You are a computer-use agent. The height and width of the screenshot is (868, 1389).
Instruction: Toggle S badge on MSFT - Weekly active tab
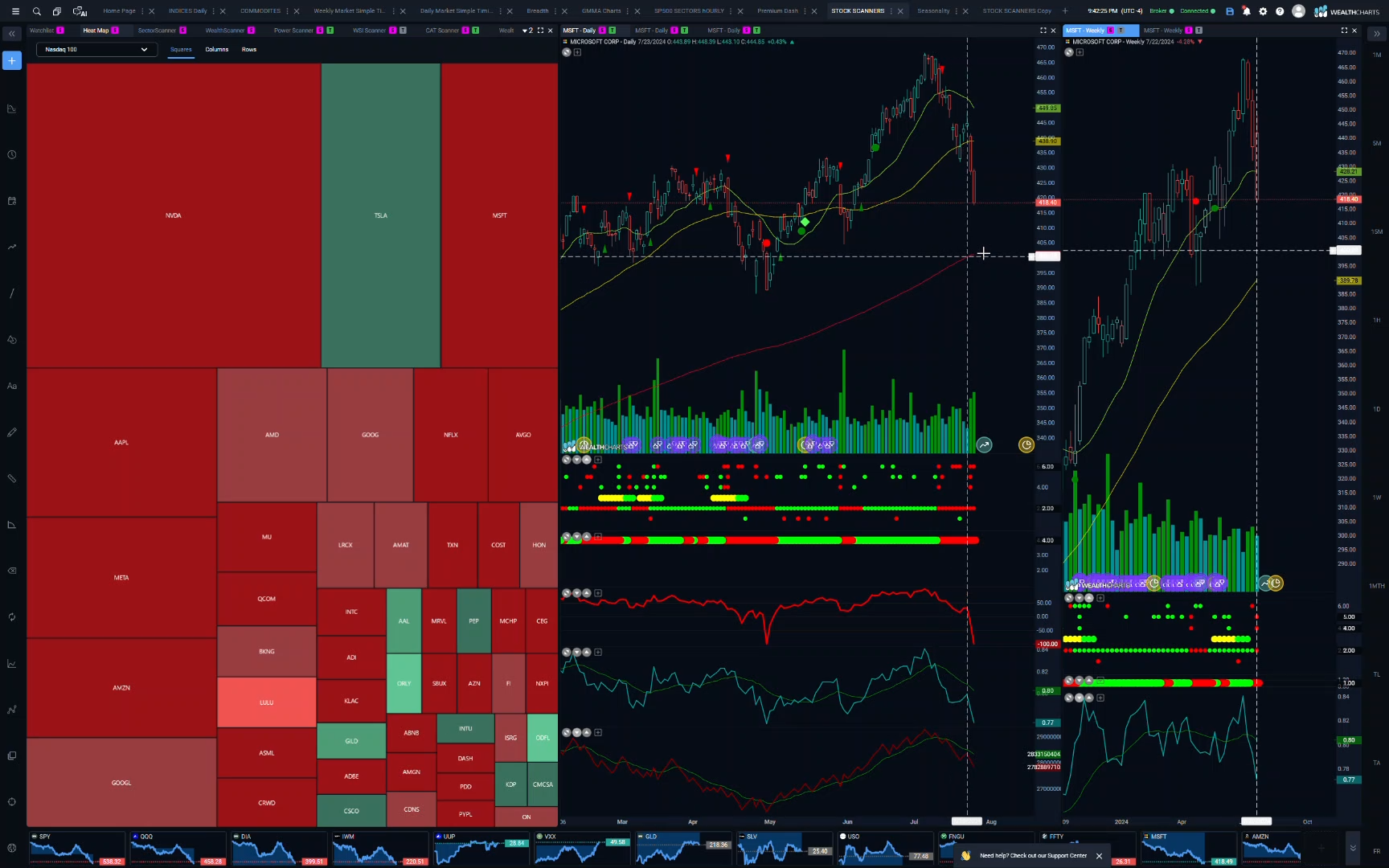(x=1111, y=31)
